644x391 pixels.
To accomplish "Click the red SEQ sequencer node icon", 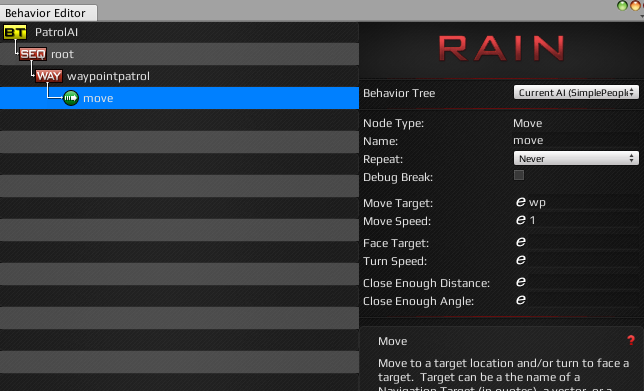I will (33, 54).
